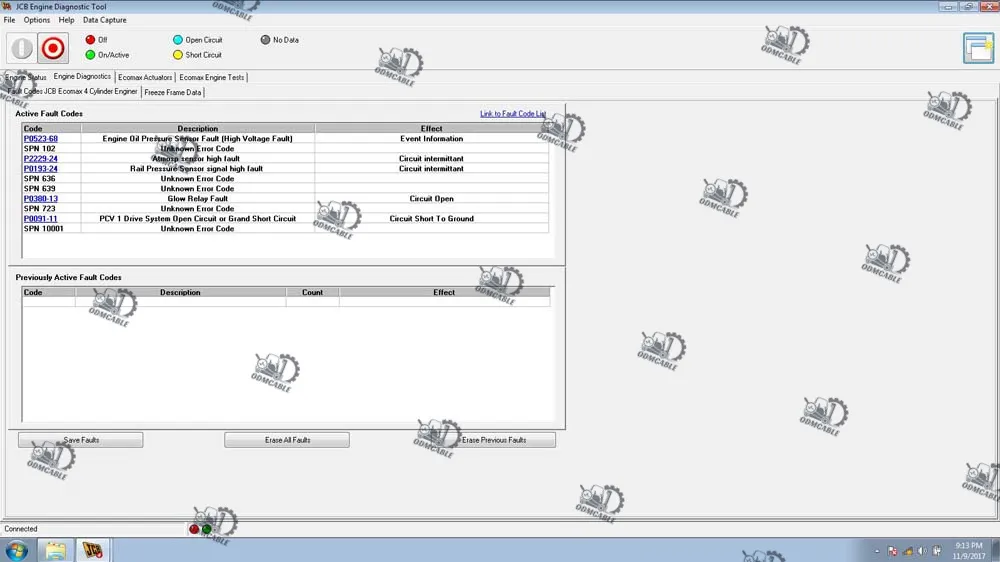Show hidden system tray icons
Viewport: 1000px width, 562px height.
tap(877, 551)
